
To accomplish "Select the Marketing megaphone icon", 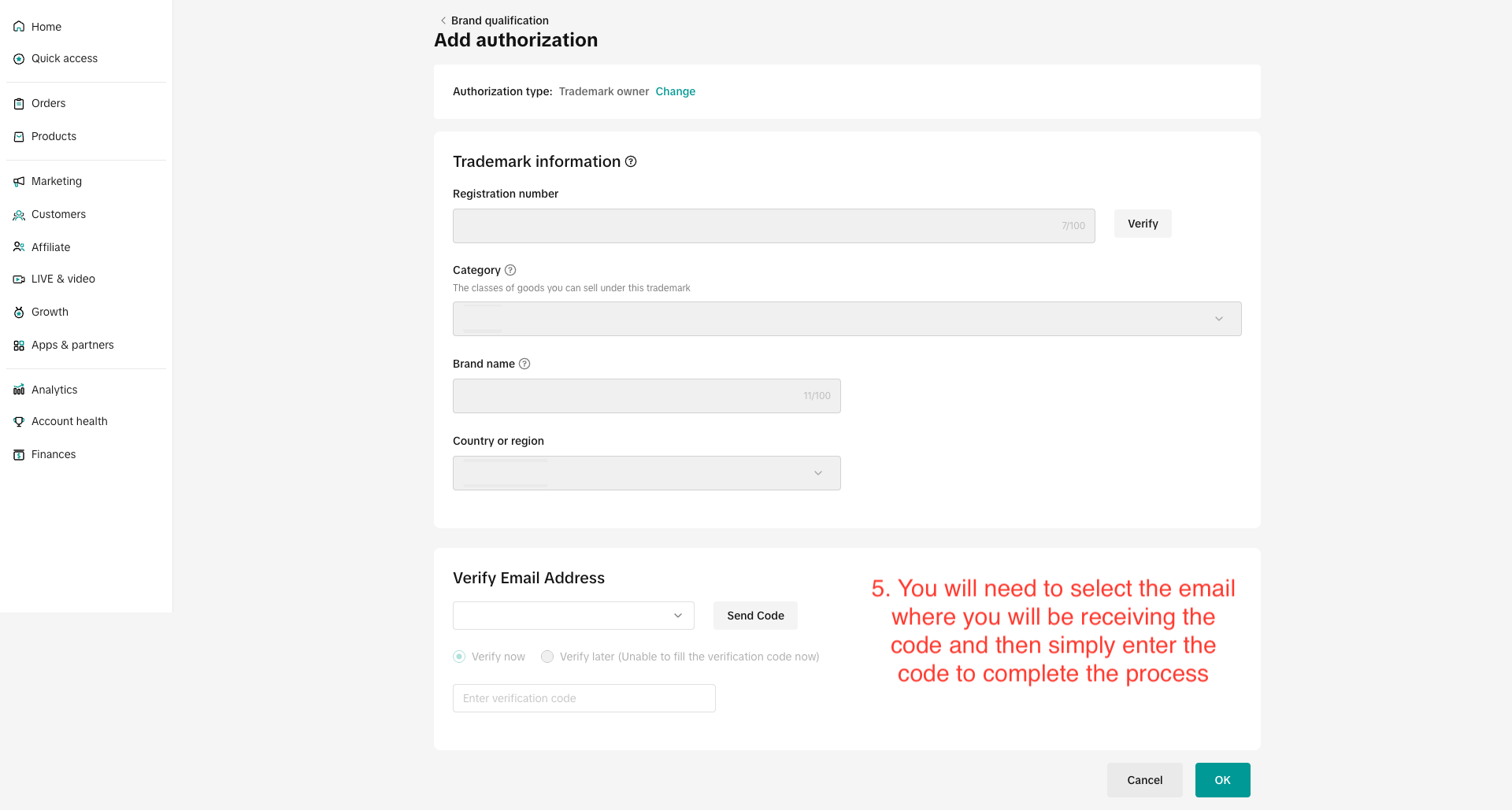I will pos(19,181).
